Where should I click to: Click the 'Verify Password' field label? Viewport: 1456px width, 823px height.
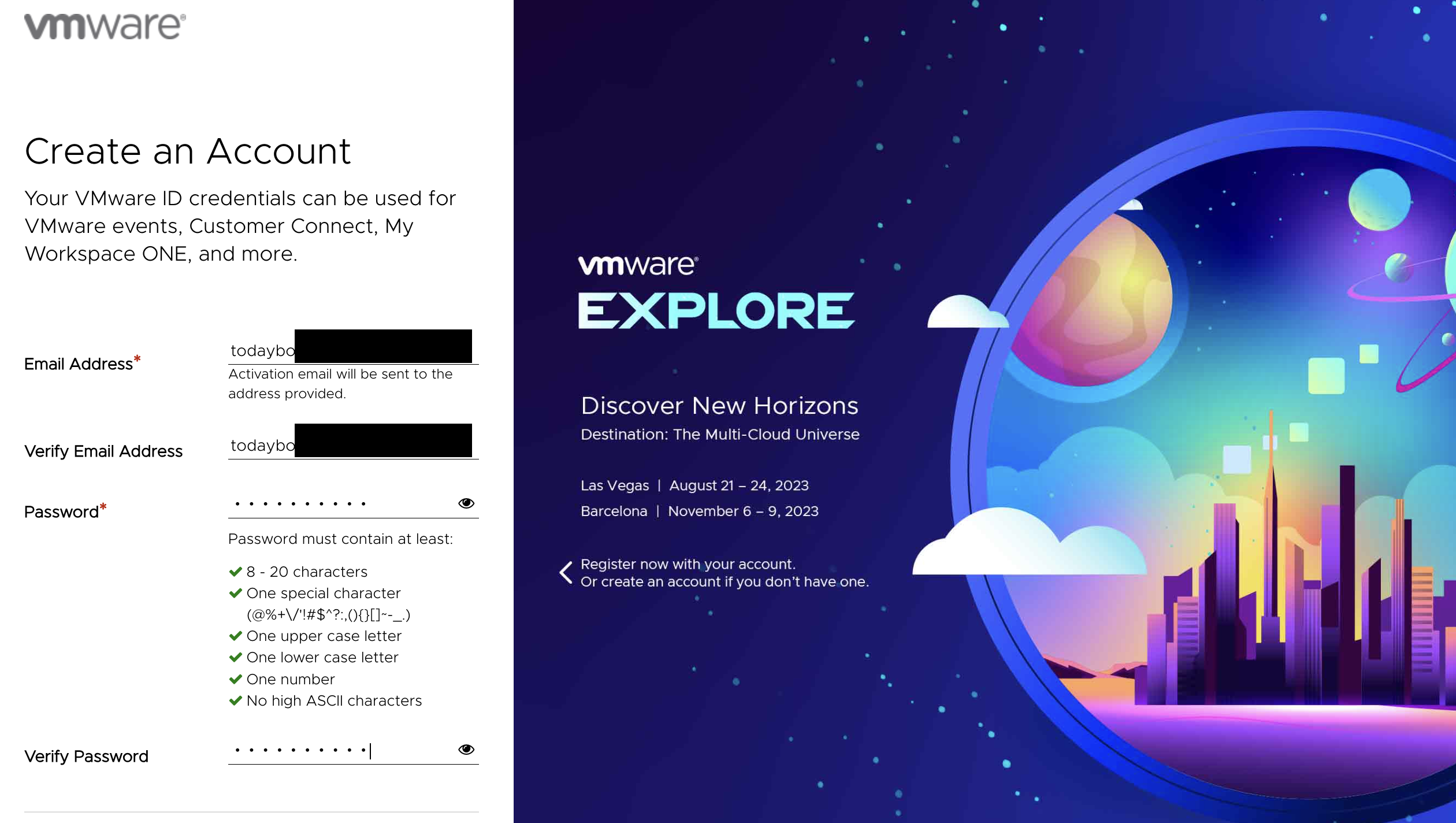pyautogui.click(x=86, y=756)
